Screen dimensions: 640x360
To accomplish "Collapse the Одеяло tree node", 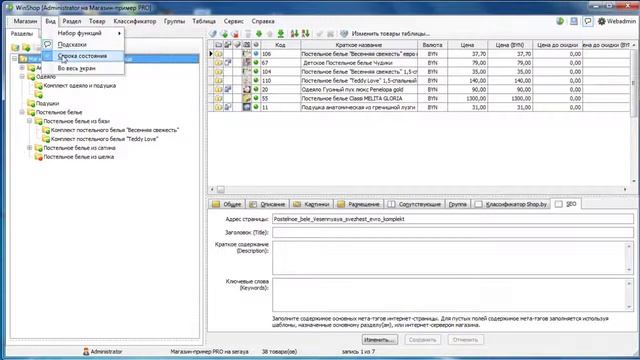I will pyautogui.click(x=22, y=77).
